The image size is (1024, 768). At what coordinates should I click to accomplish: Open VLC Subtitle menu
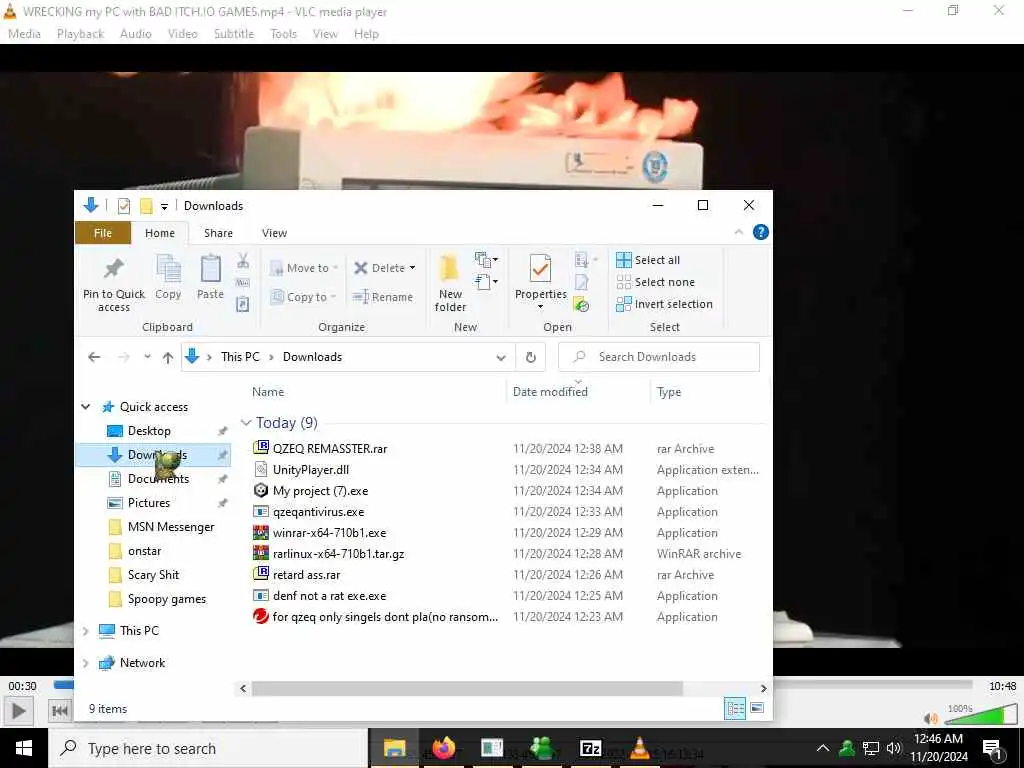(234, 34)
